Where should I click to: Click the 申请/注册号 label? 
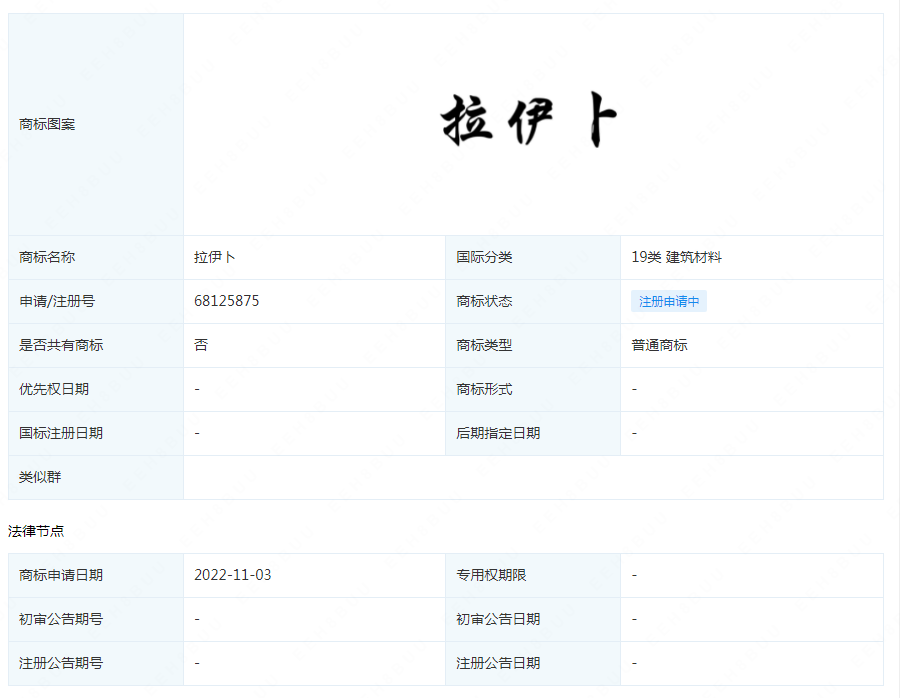tap(57, 301)
